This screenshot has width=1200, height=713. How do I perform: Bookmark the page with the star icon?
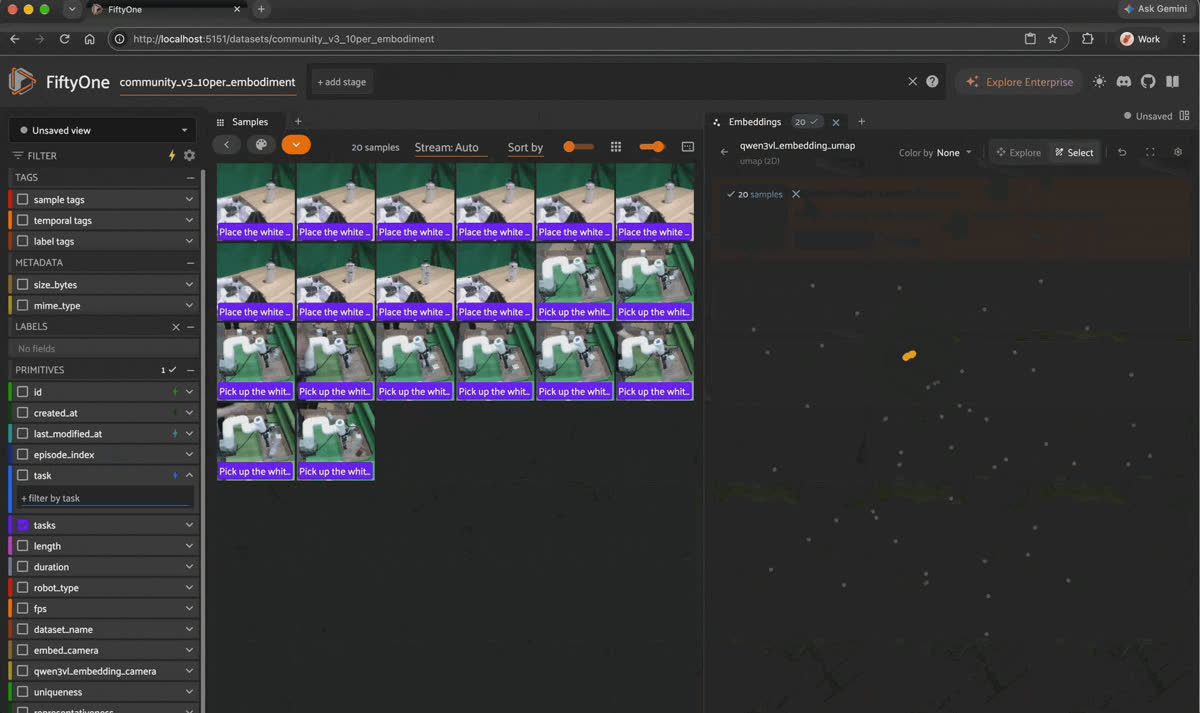1052,39
